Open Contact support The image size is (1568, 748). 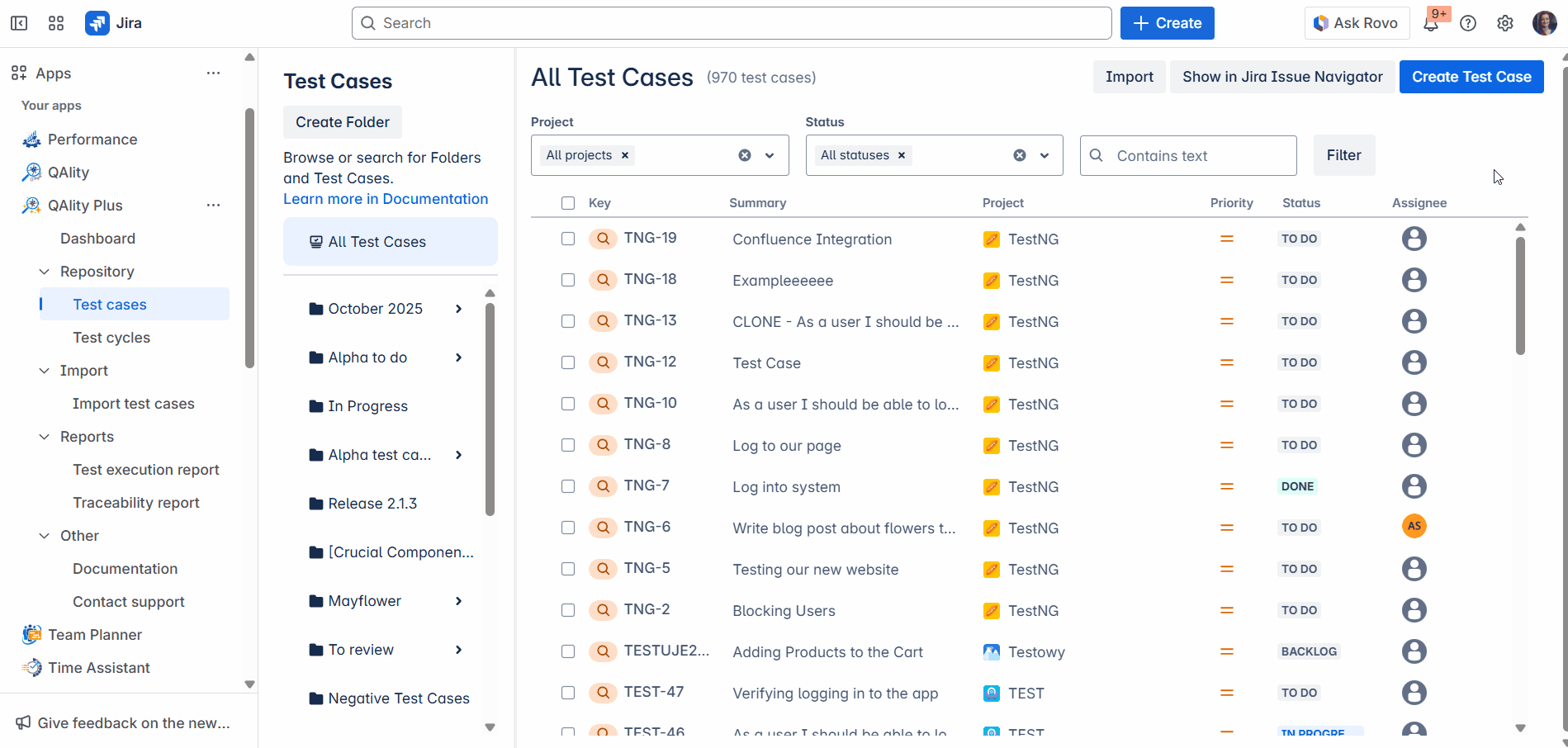coord(129,602)
